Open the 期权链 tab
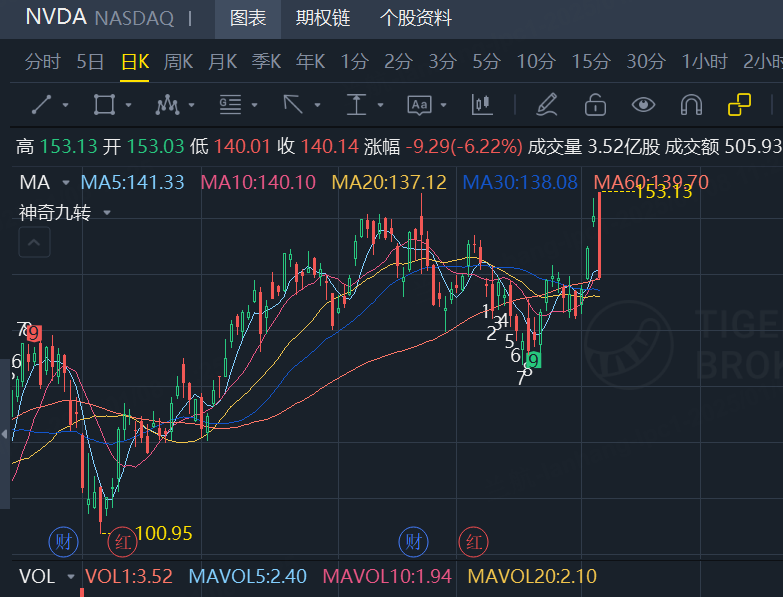 coord(323,19)
